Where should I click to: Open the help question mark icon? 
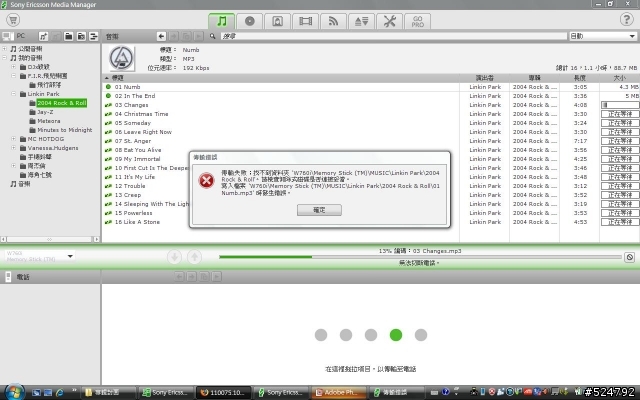627,19
